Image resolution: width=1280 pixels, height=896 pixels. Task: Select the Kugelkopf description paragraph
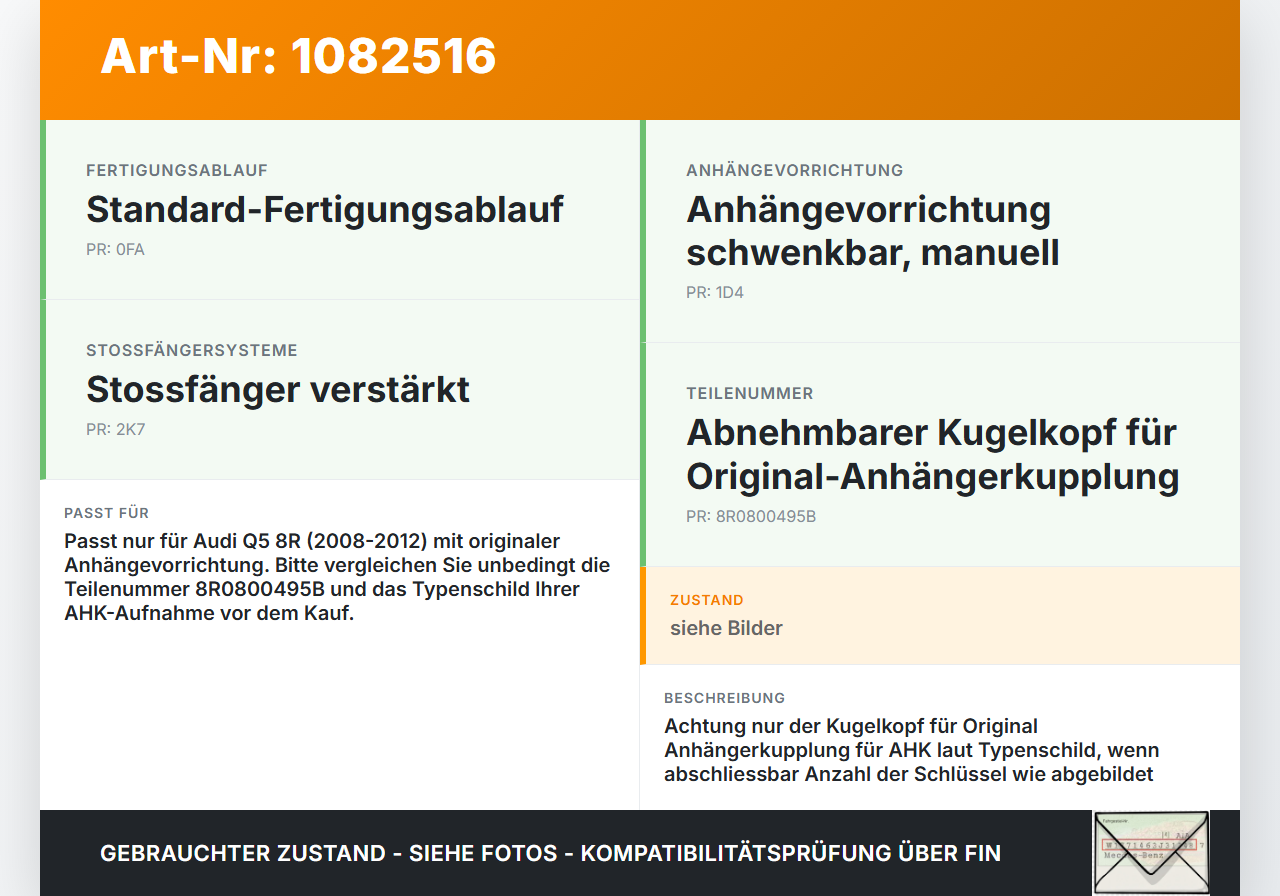point(912,750)
